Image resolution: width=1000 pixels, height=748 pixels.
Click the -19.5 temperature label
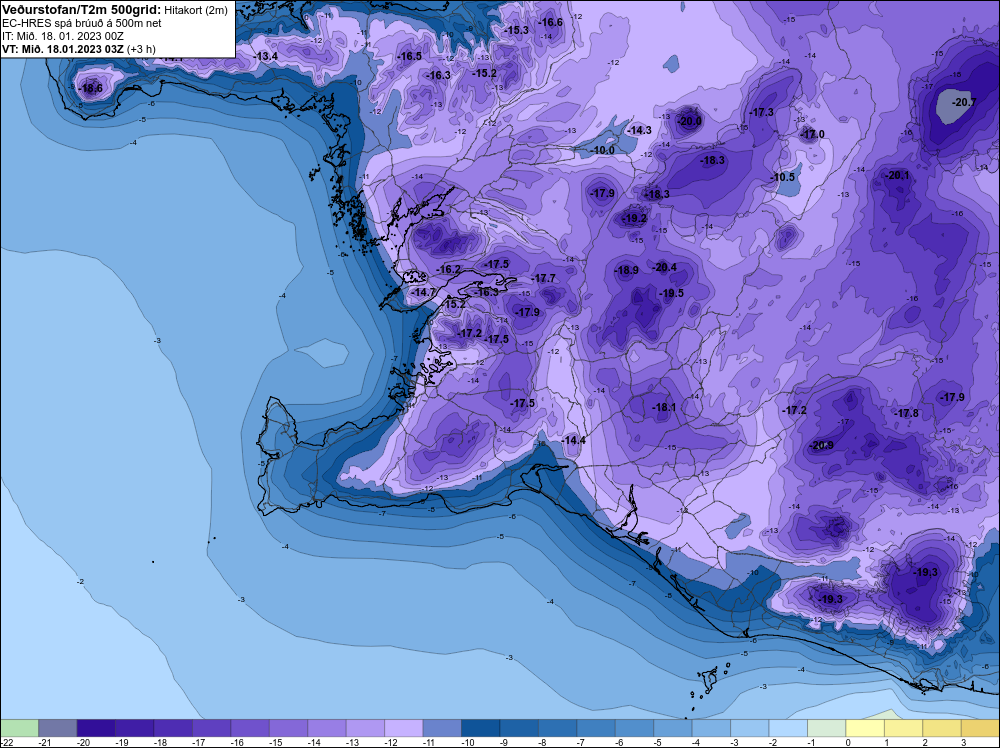coord(672,293)
